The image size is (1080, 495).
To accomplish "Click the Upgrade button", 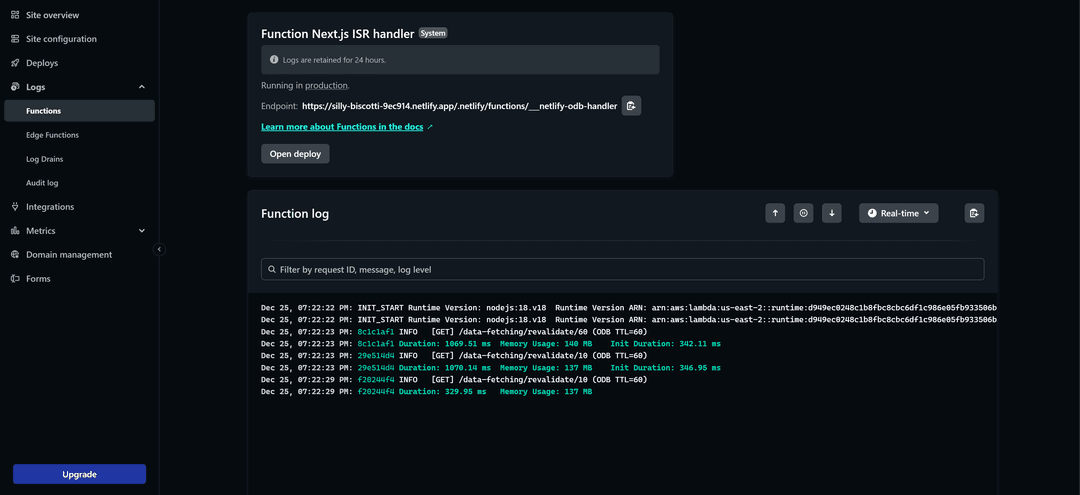I will (x=79, y=474).
